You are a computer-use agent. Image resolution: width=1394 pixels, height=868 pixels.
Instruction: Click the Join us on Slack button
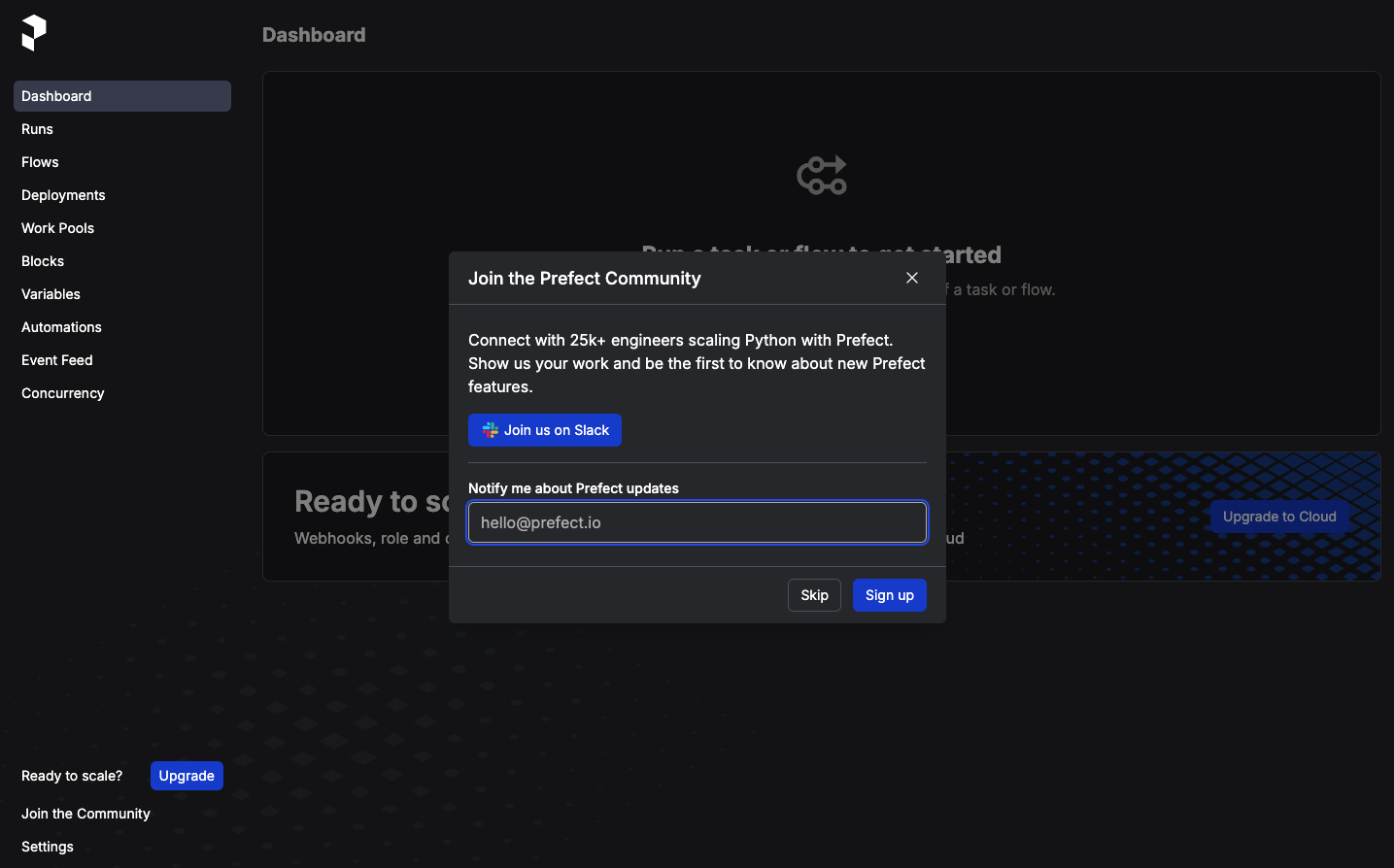(545, 430)
